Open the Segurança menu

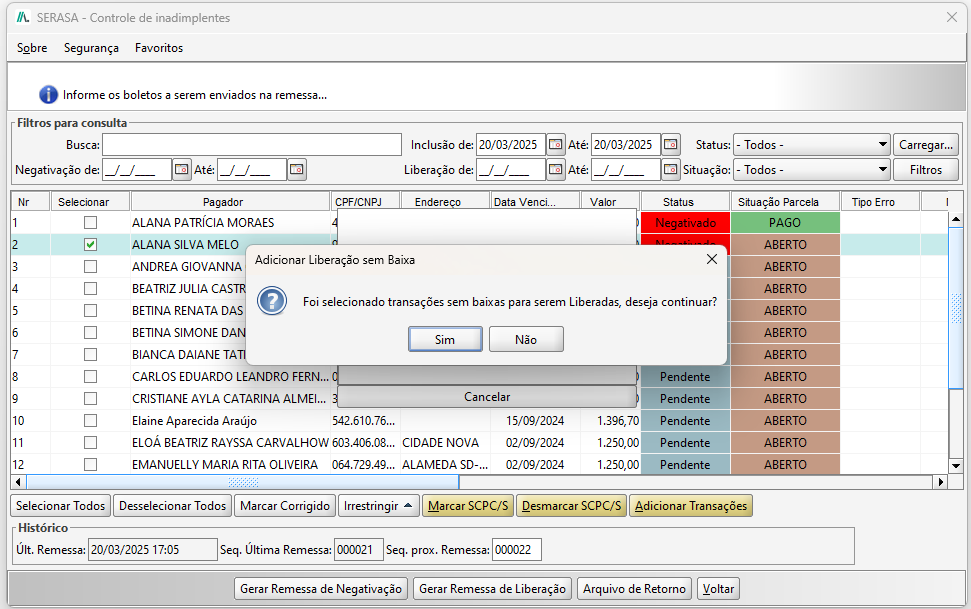pos(91,48)
